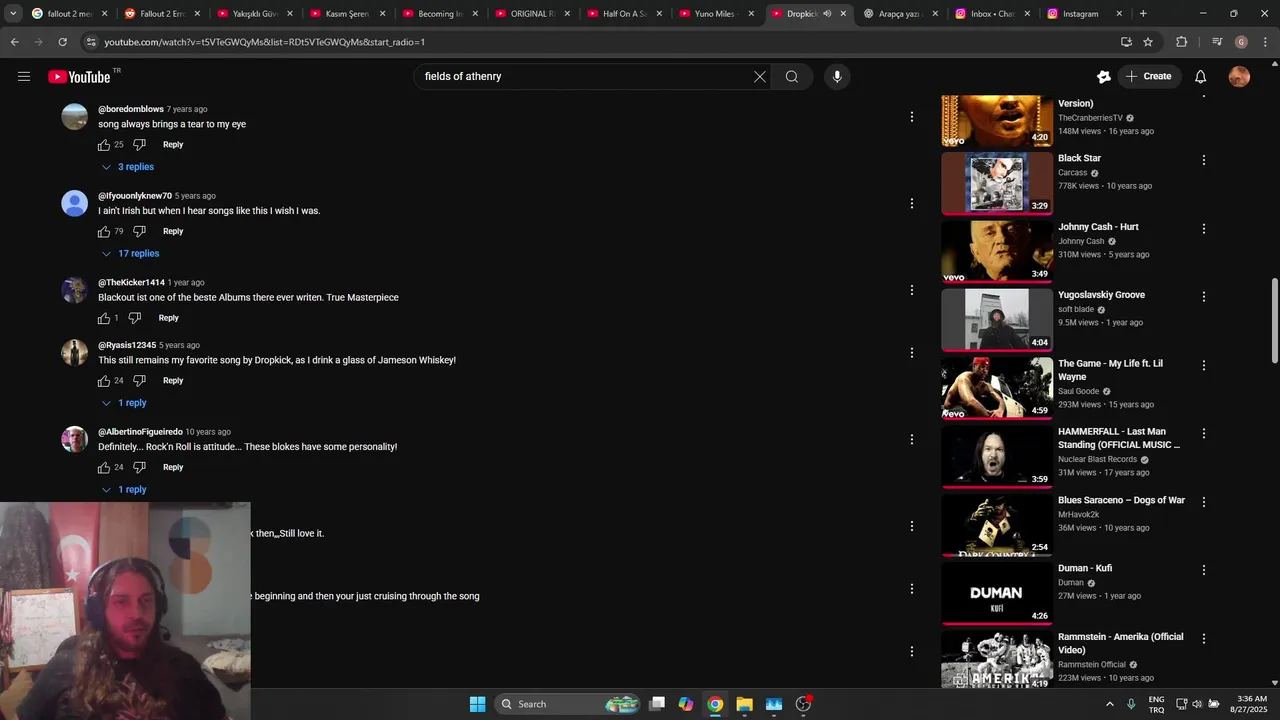Screen dimensions: 1280x720
Task: Switch to Inbox Instagram tab
Action: click(990, 14)
